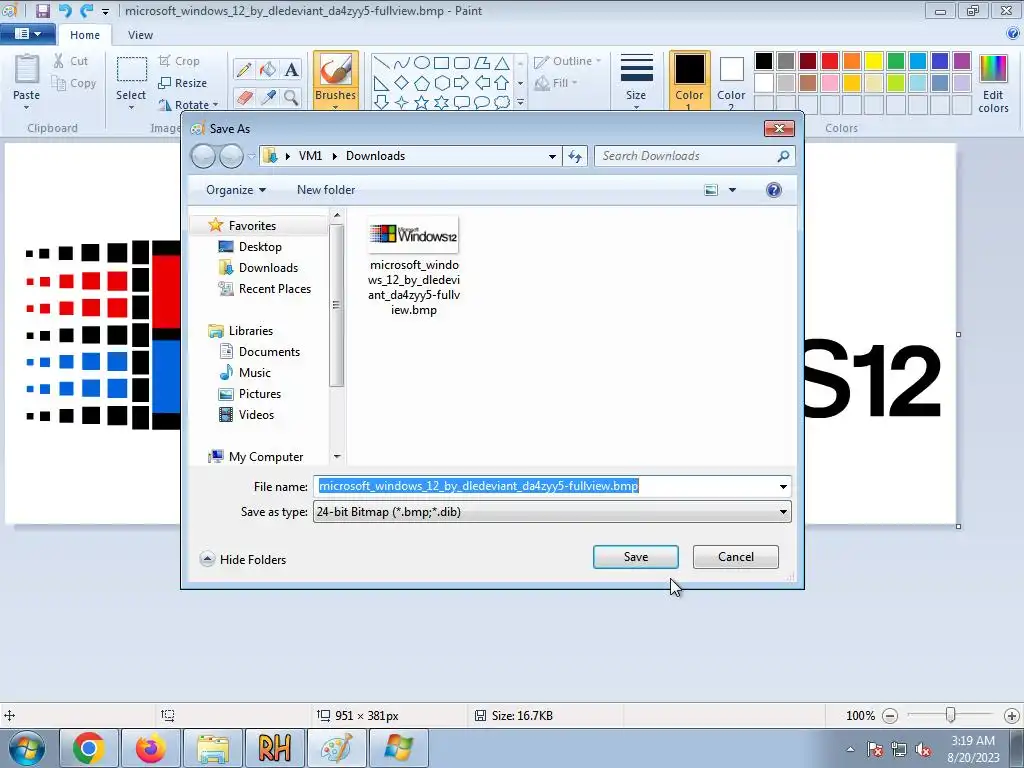Pick the yellow color swatch
The width and height of the screenshot is (1024, 768).
[874, 61]
